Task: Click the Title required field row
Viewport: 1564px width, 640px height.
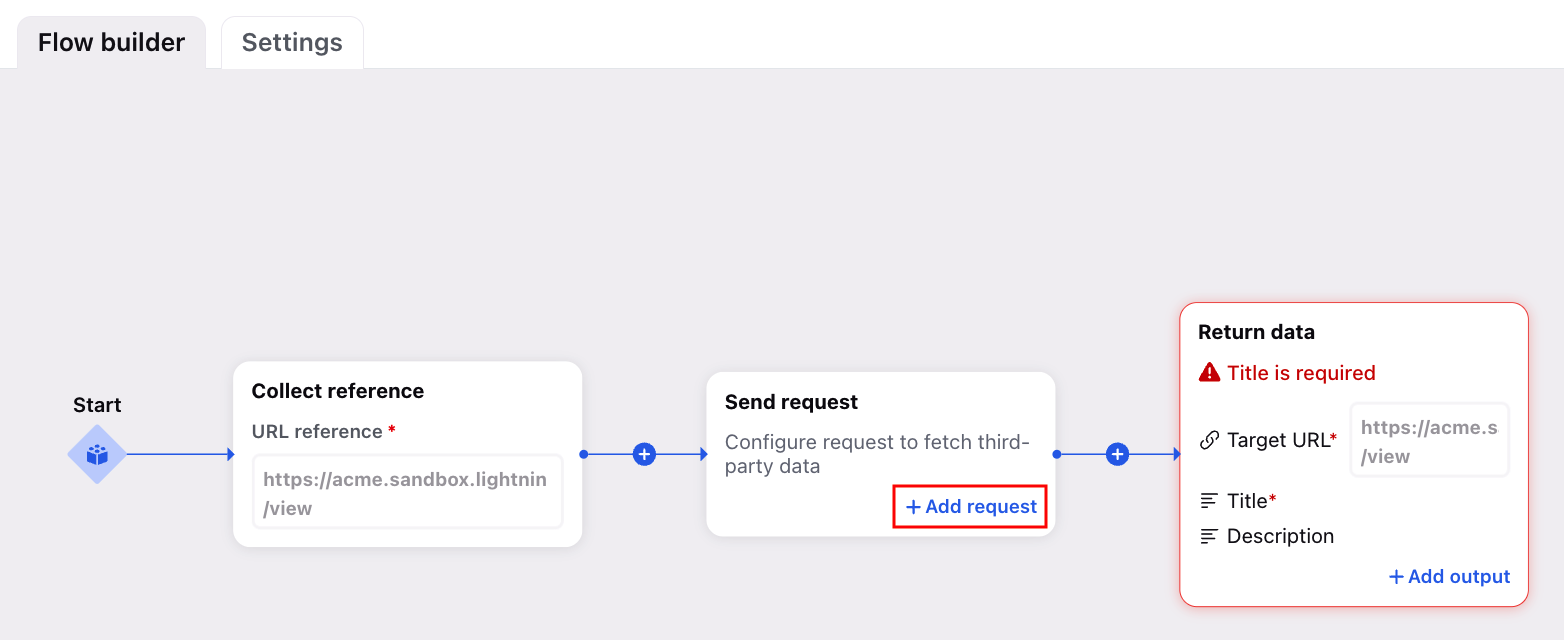Action: (x=1355, y=500)
